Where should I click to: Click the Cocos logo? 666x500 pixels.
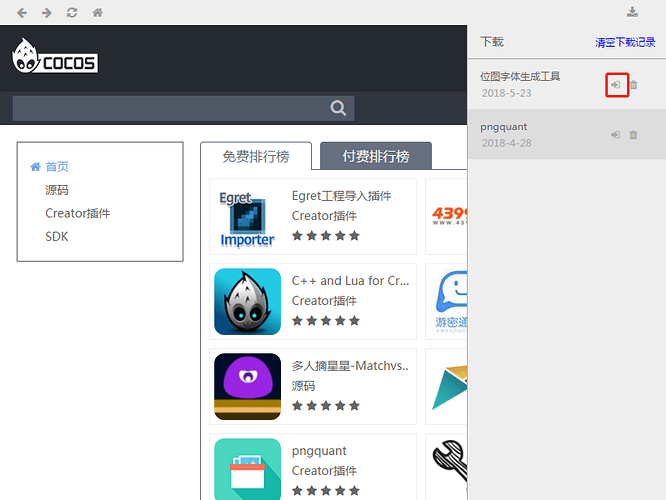[x=55, y=56]
